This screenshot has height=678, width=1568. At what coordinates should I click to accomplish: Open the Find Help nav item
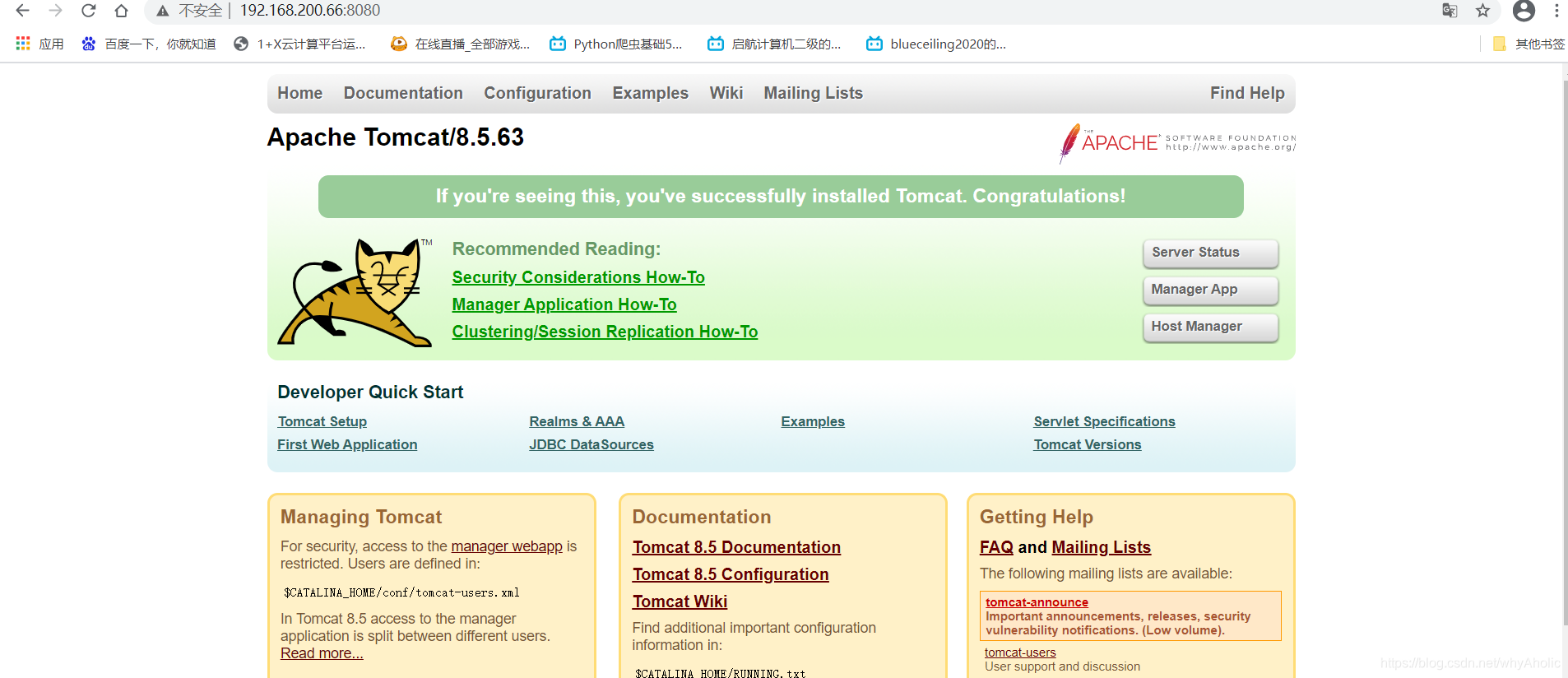click(1247, 93)
